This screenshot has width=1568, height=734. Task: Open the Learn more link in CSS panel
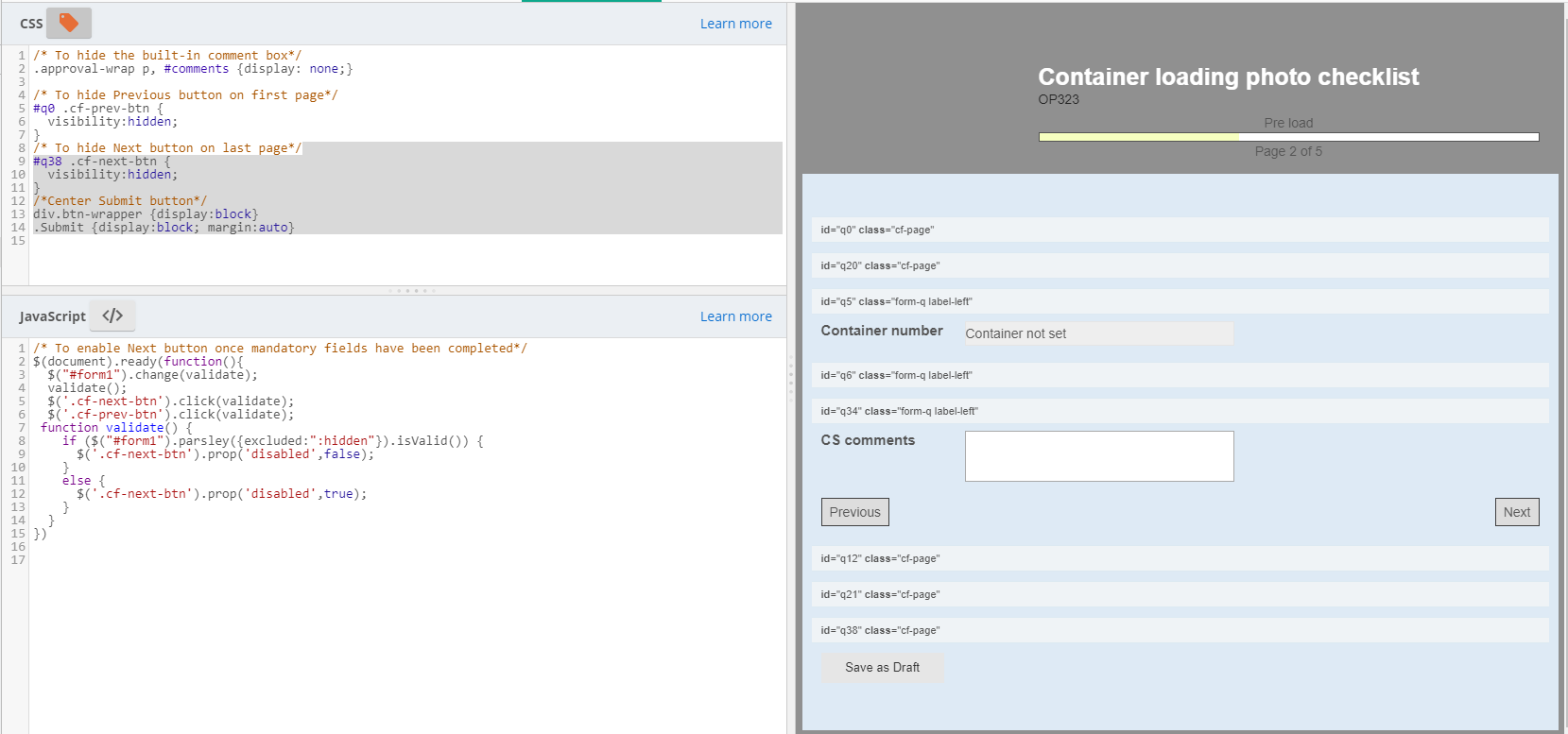click(x=735, y=24)
